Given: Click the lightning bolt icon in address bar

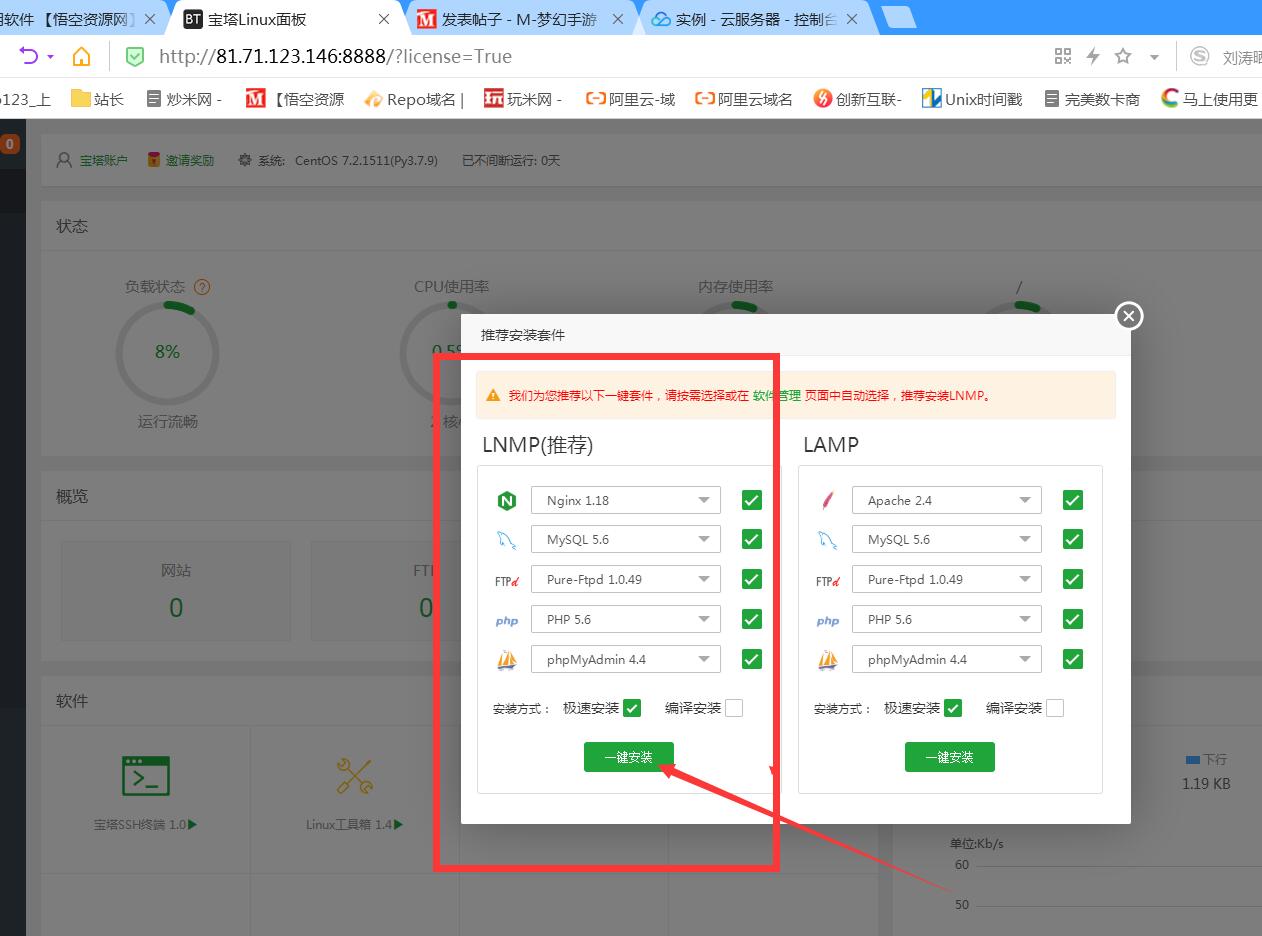Looking at the screenshot, I should [x=1093, y=56].
